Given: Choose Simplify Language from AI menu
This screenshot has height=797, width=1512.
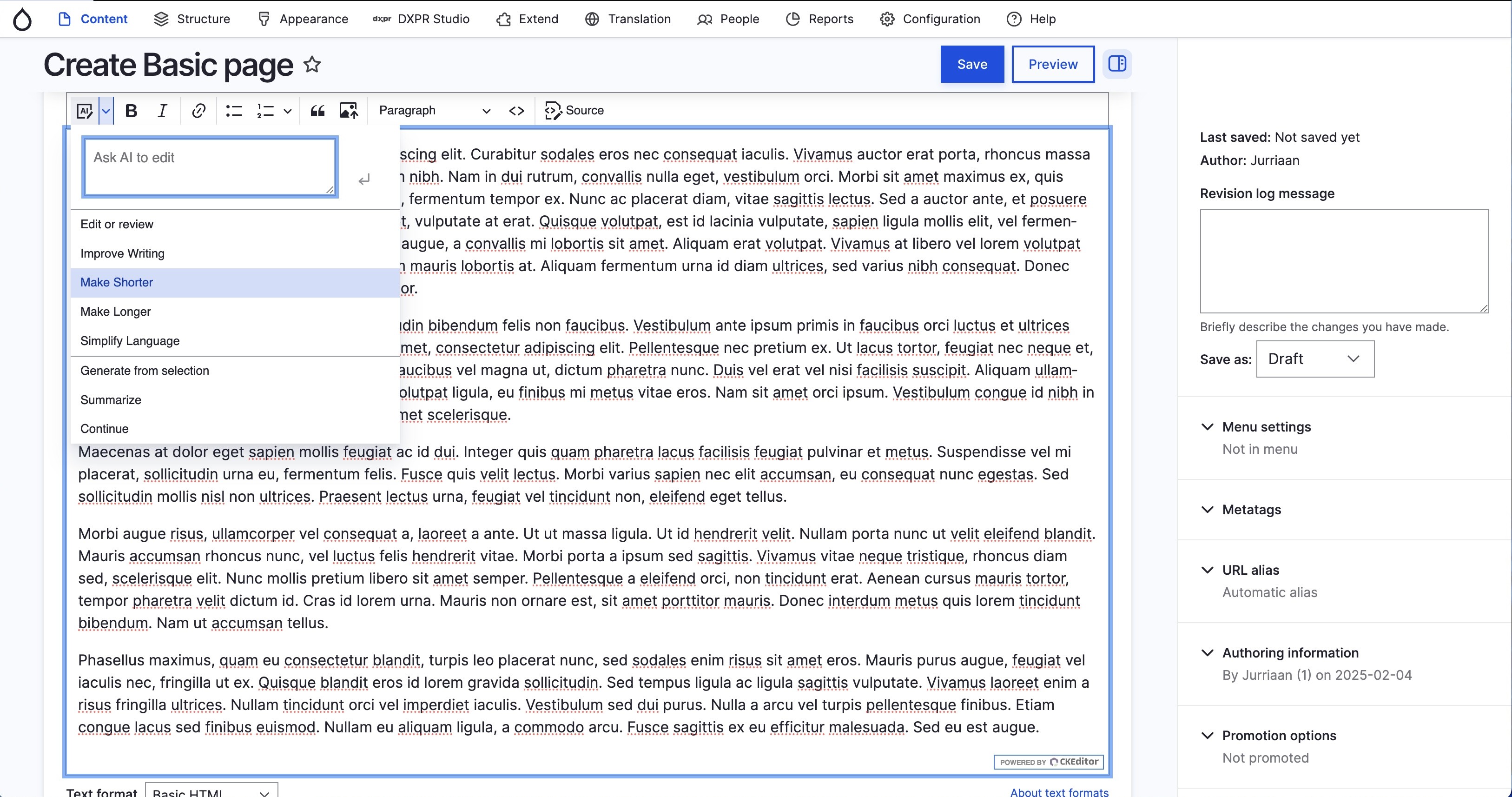Looking at the screenshot, I should [x=235, y=341].
